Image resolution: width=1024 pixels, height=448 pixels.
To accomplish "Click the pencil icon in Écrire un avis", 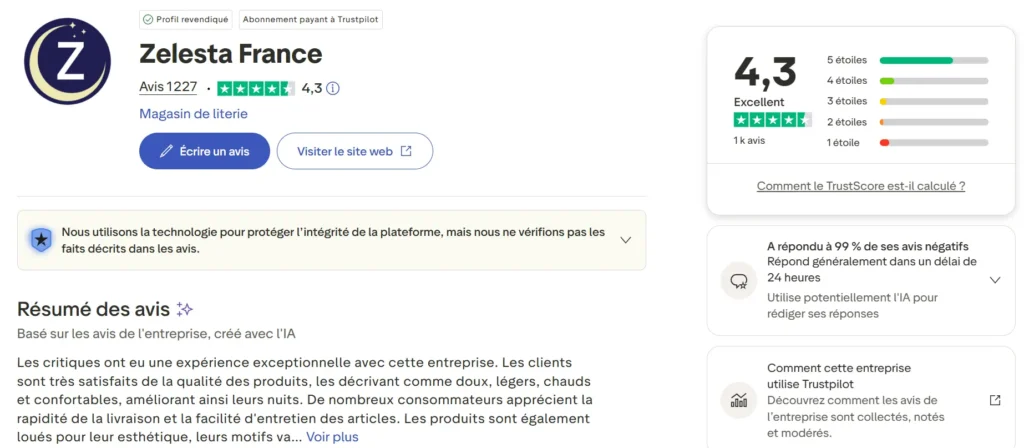I will click(x=166, y=152).
